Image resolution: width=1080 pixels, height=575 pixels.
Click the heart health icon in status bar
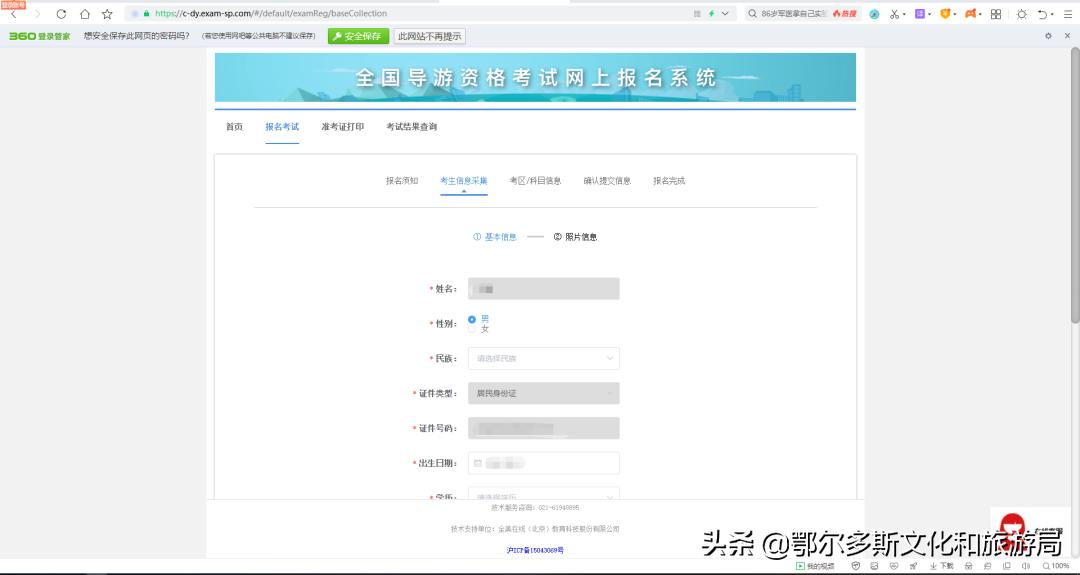tap(894, 566)
